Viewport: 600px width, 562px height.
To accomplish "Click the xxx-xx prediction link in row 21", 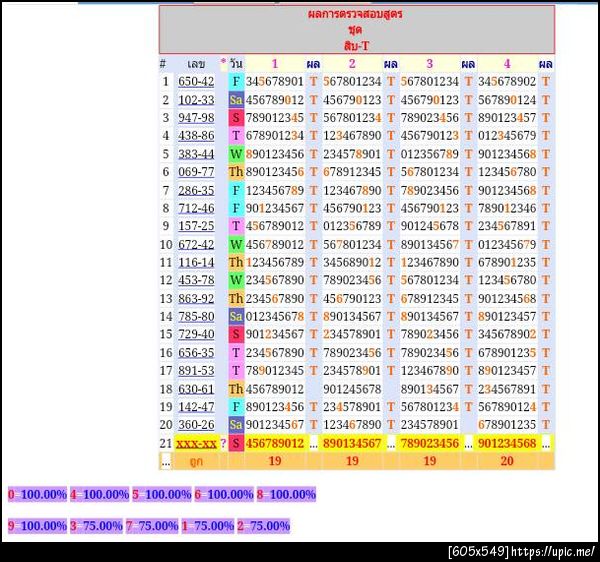I will (x=196, y=443).
